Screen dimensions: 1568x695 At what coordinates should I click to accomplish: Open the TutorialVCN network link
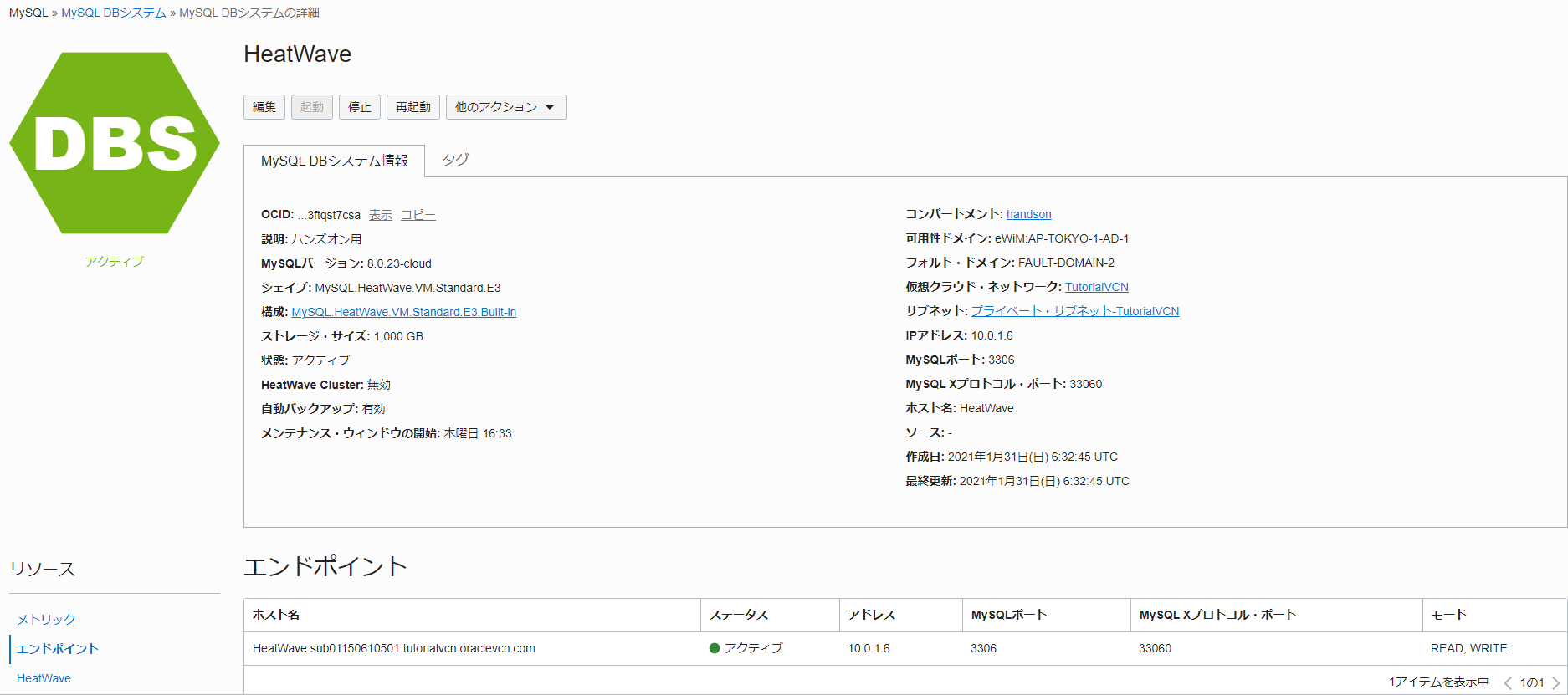pyautogui.click(x=1096, y=287)
